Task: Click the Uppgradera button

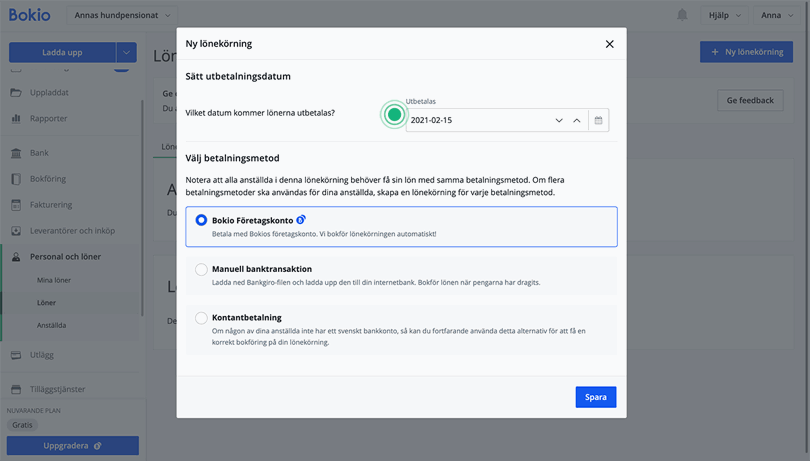Action: (x=72, y=445)
